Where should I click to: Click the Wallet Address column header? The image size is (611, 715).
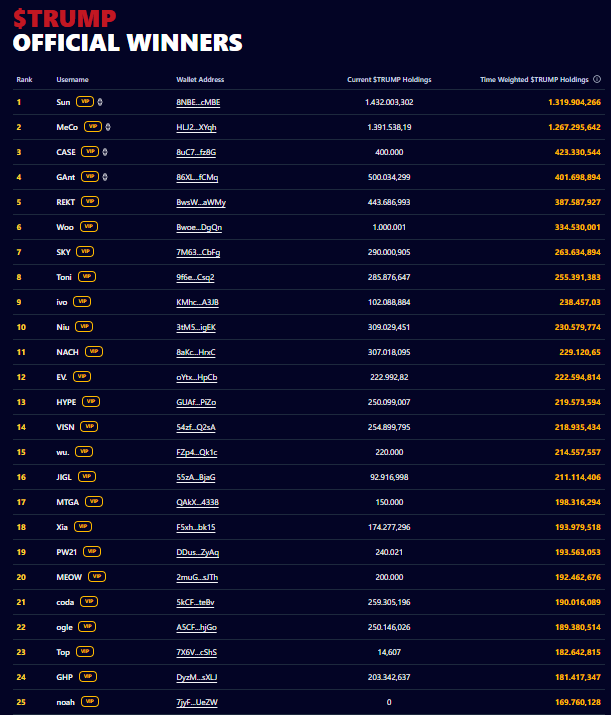[x=200, y=79]
